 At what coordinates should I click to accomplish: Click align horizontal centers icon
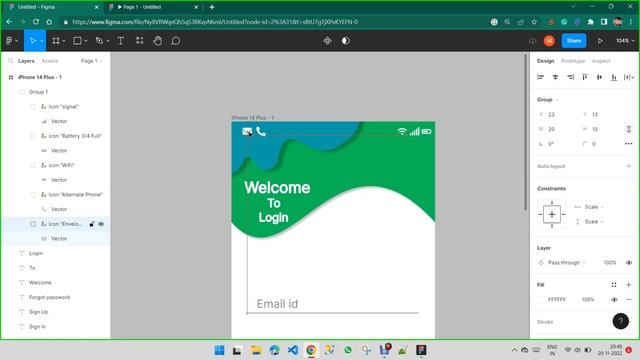click(x=555, y=77)
